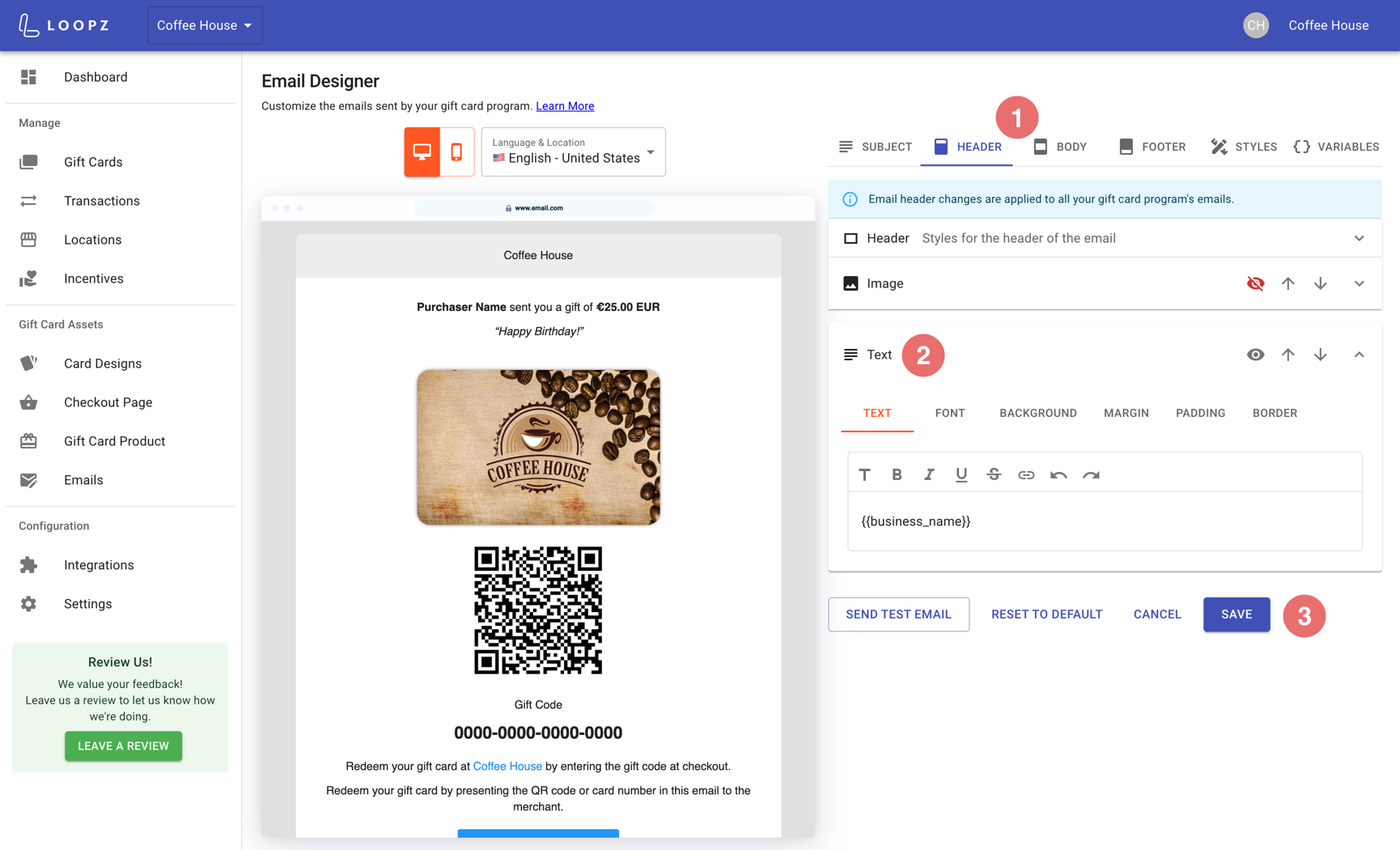
Task: Open the Subject tab
Action: point(875,147)
